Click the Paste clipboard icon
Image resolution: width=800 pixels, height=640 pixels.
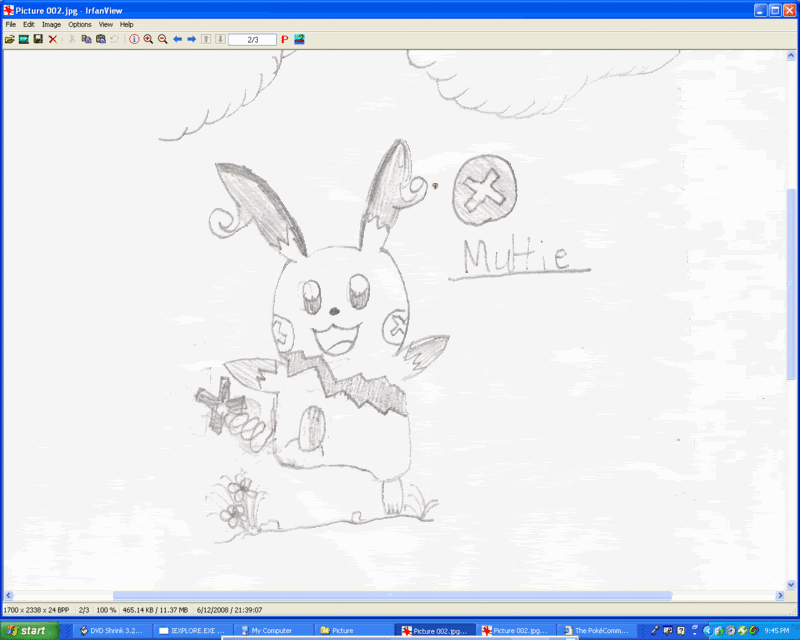[101, 39]
